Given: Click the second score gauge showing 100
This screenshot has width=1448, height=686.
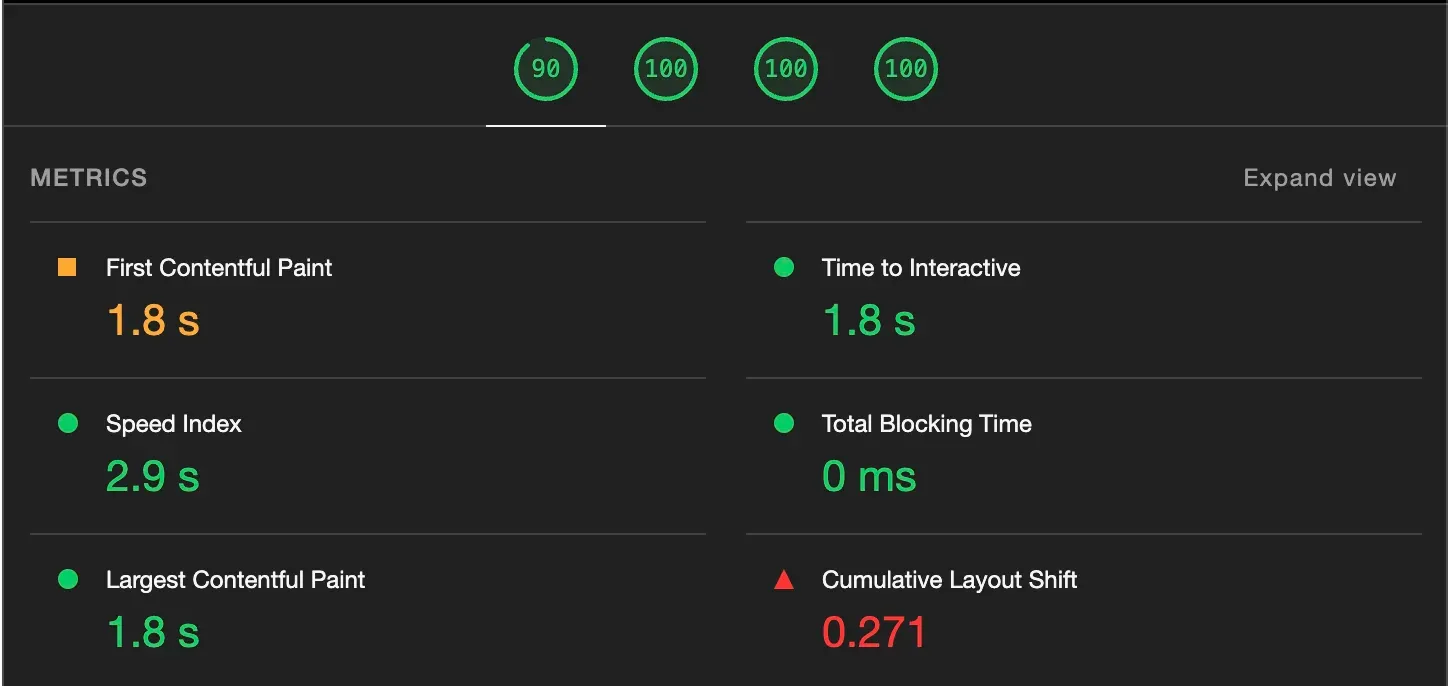Looking at the screenshot, I should (x=665, y=68).
